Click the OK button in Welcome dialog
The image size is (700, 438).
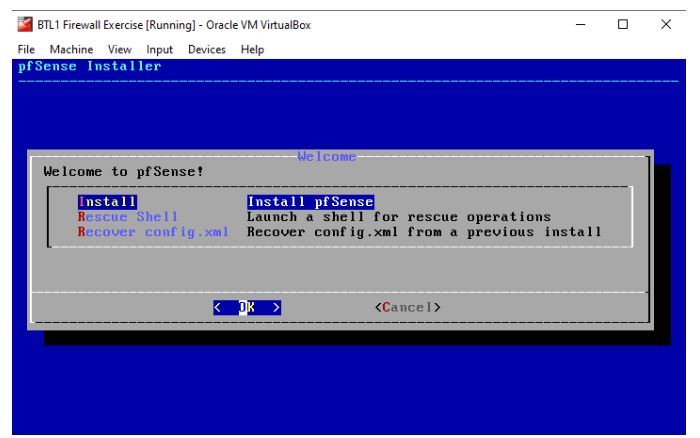pyautogui.click(x=247, y=307)
